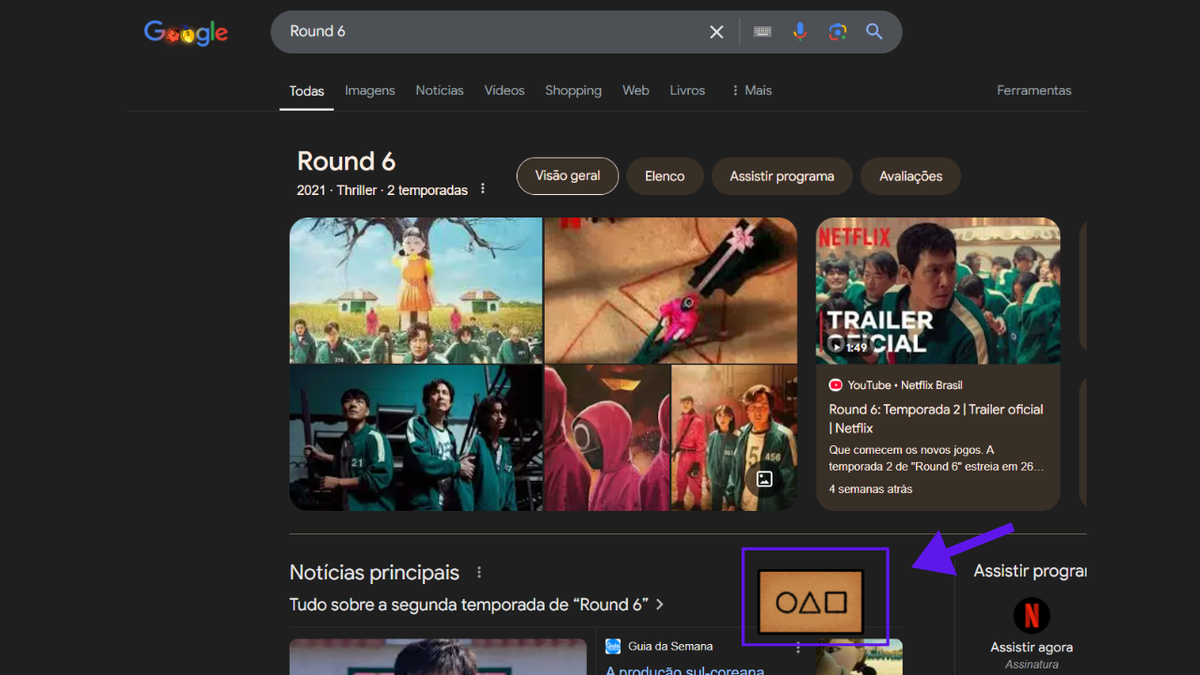Select the Web tab
Screen dimensions: 1200x675
pos(636,90)
